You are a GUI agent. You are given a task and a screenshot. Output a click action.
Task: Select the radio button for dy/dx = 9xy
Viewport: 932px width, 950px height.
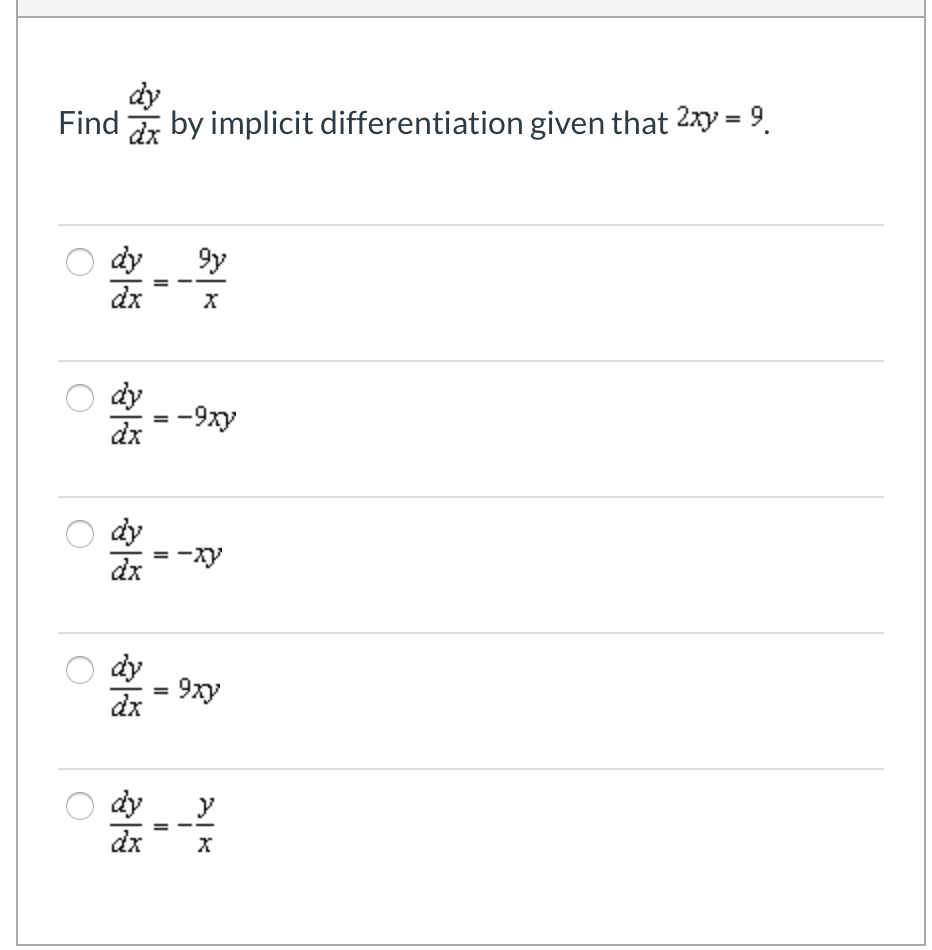[x=79, y=670]
